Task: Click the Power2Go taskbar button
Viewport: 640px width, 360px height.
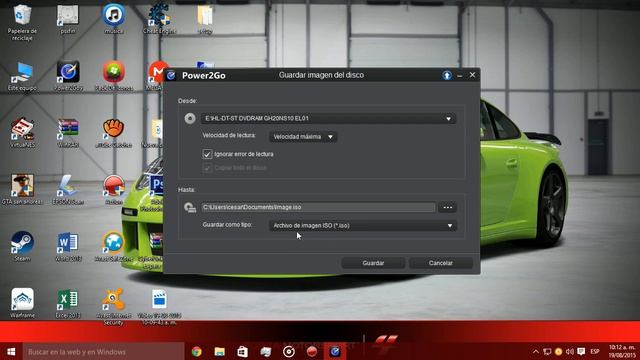Action: [335, 351]
